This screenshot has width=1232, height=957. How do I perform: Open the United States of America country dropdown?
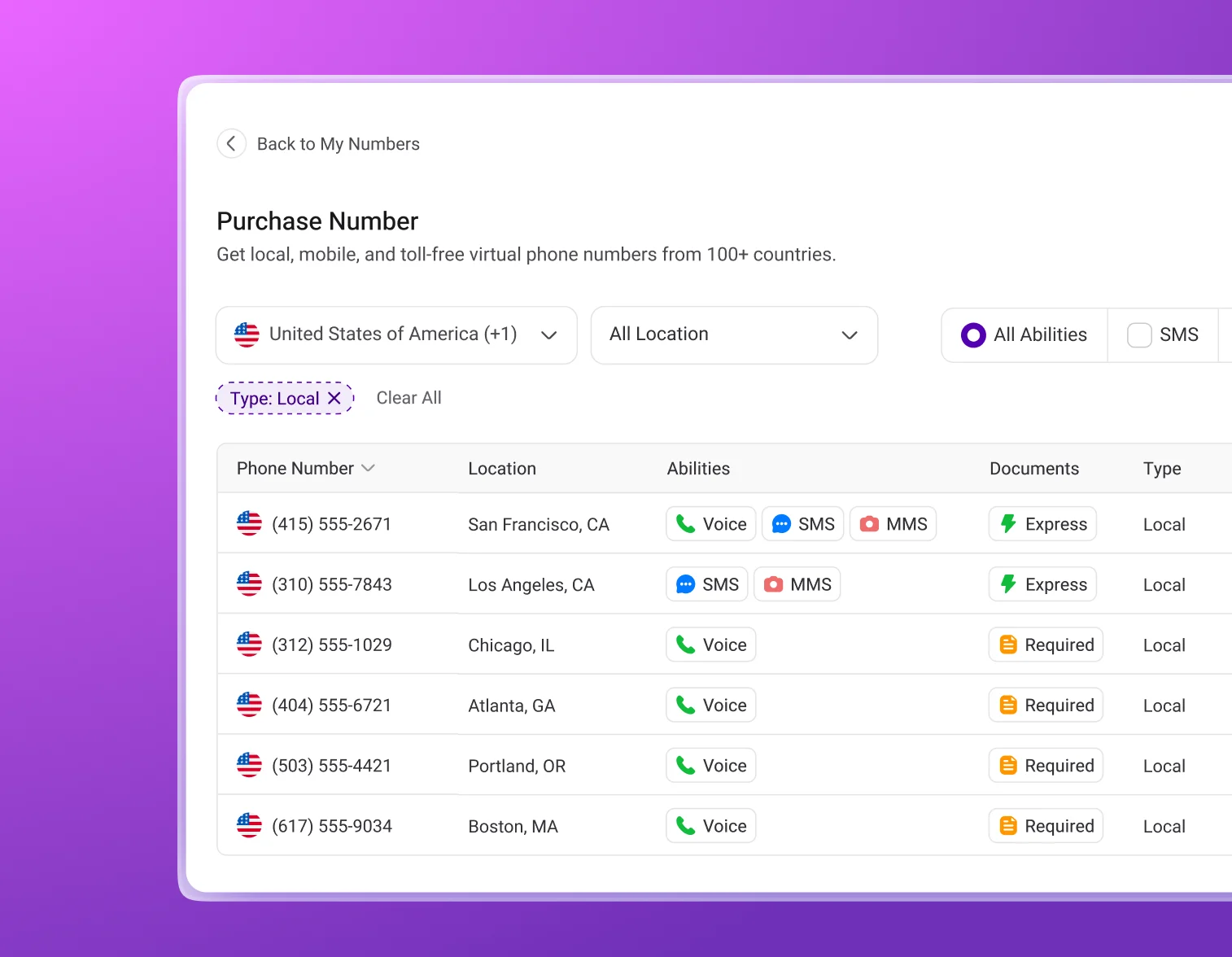point(396,334)
